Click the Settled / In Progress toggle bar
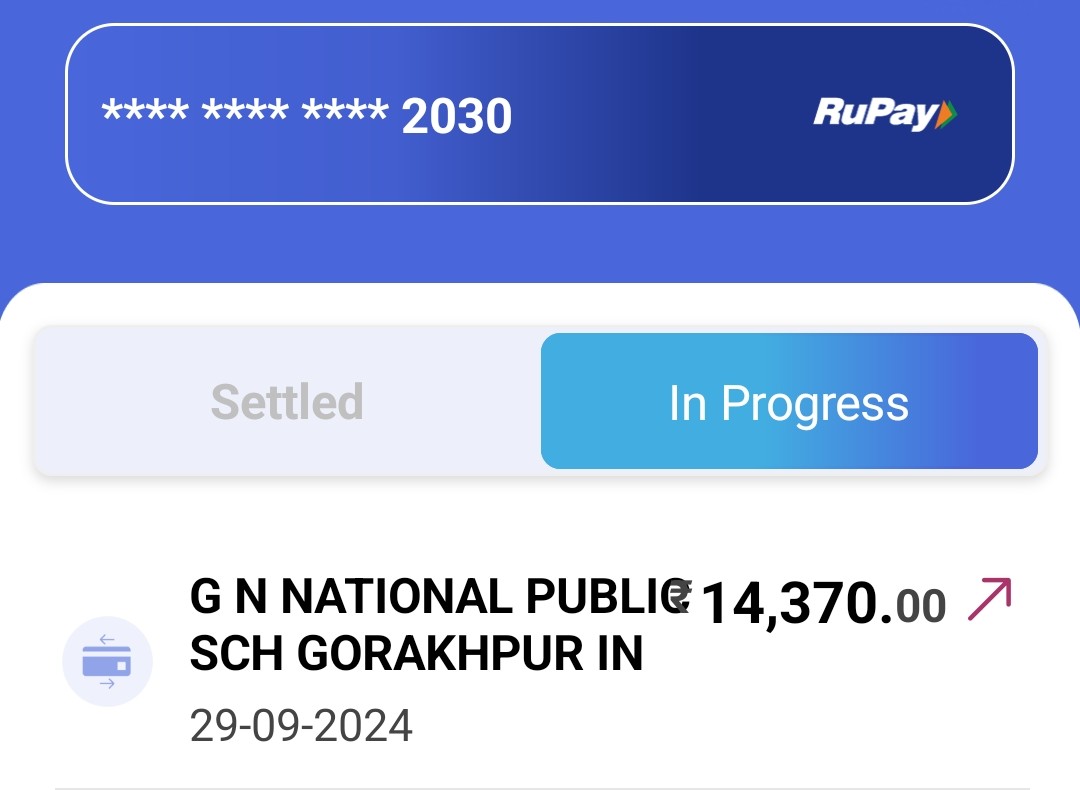 (x=540, y=401)
